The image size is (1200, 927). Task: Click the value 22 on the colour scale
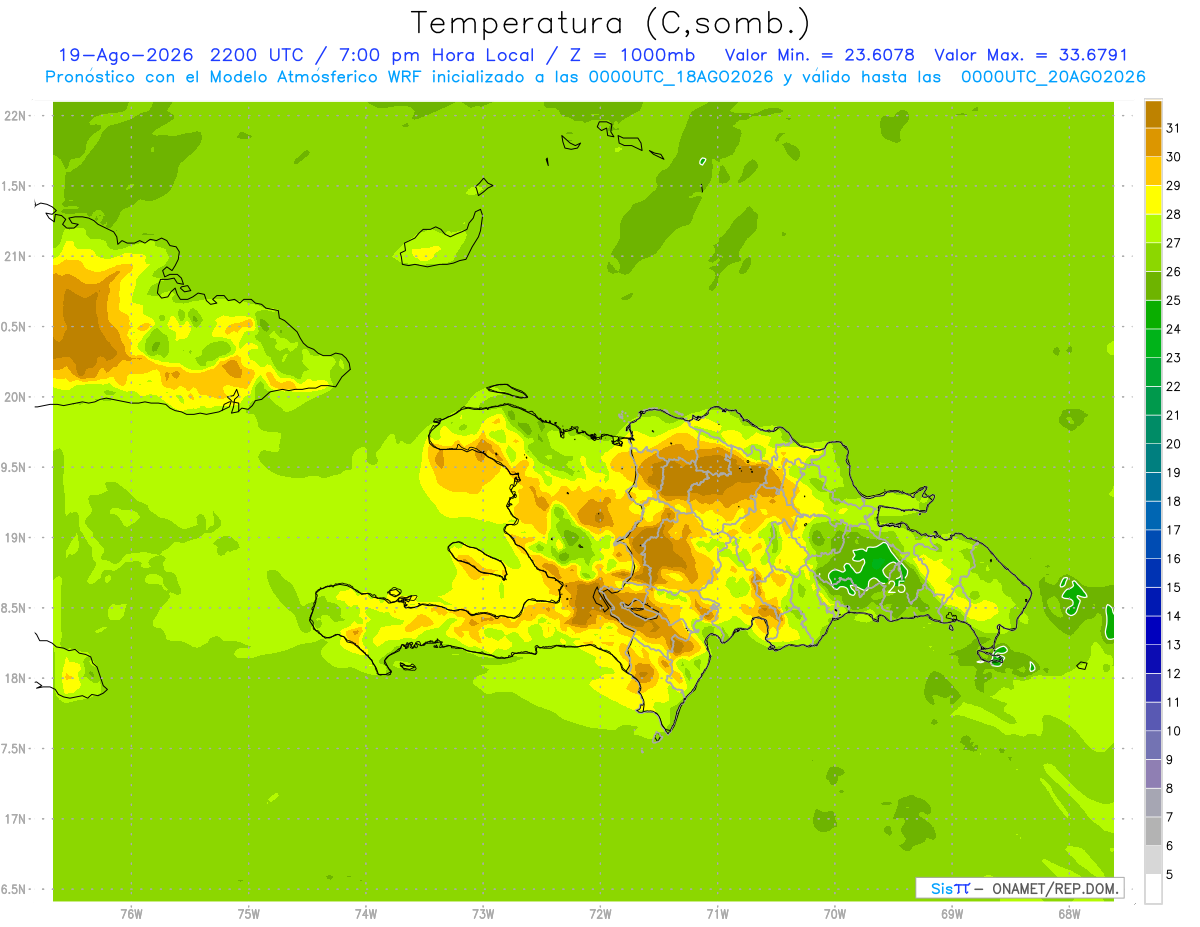pos(1173,386)
